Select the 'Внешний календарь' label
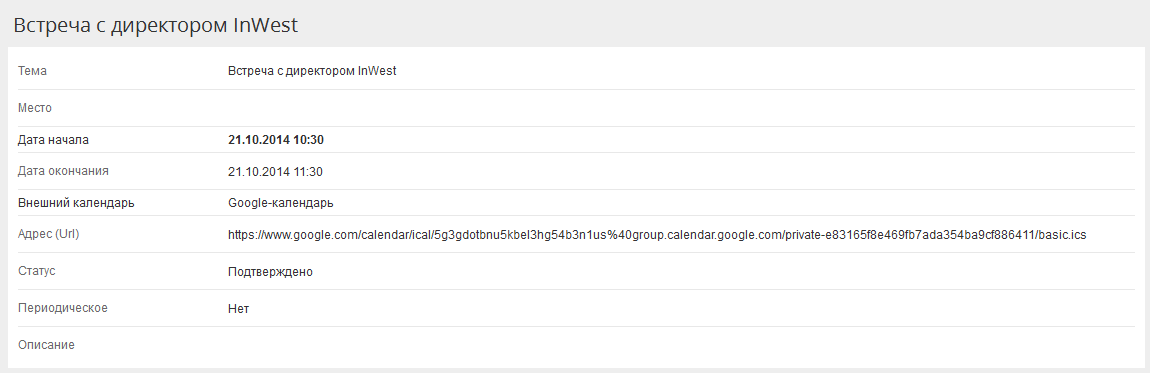The height and width of the screenshot is (373, 1150). pos(76,203)
